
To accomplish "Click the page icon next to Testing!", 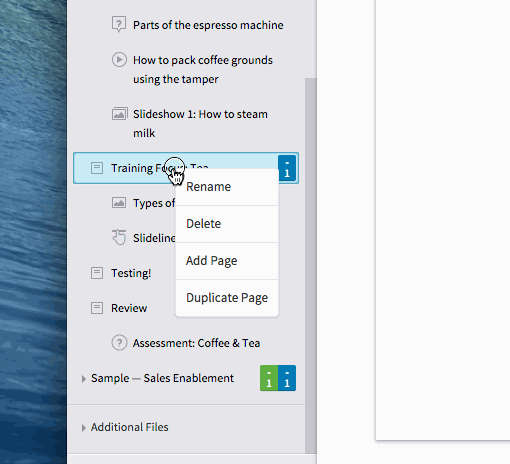I will click(x=97, y=273).
